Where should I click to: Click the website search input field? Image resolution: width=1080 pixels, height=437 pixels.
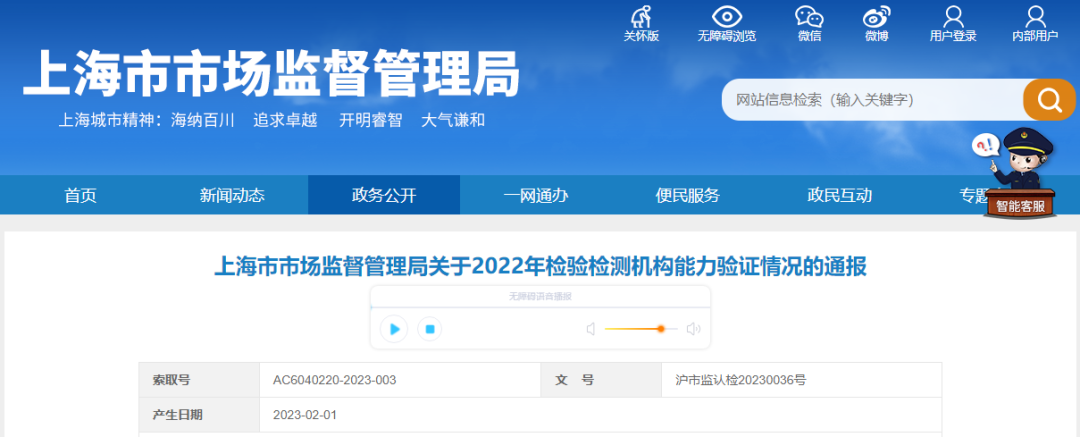tap(873, 100)
